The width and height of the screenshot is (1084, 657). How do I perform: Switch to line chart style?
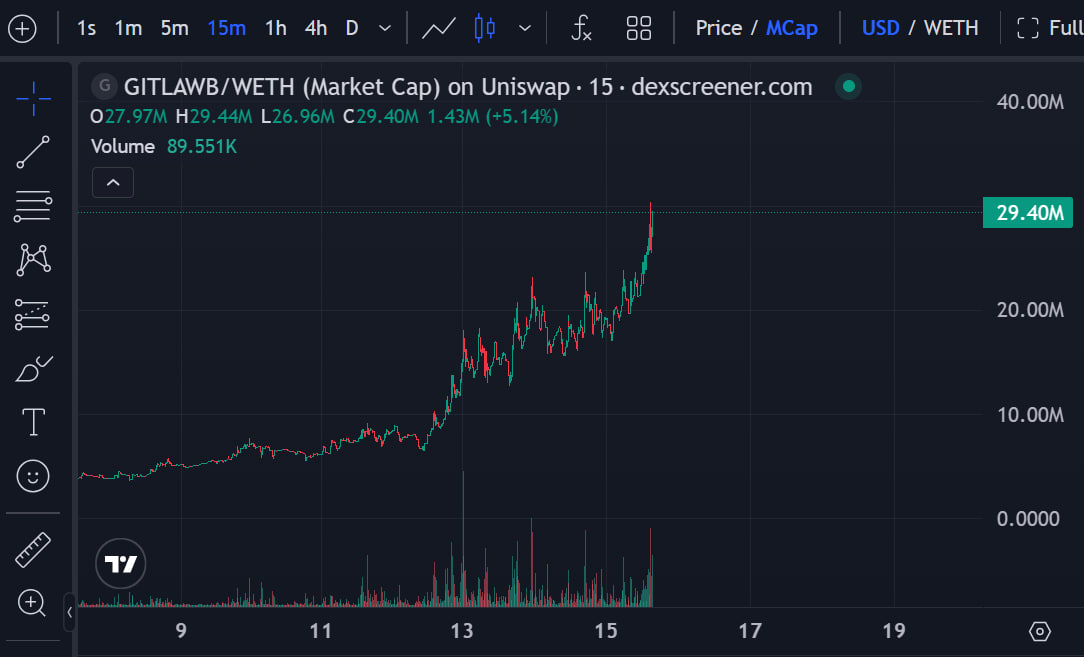tap(439, 28)
